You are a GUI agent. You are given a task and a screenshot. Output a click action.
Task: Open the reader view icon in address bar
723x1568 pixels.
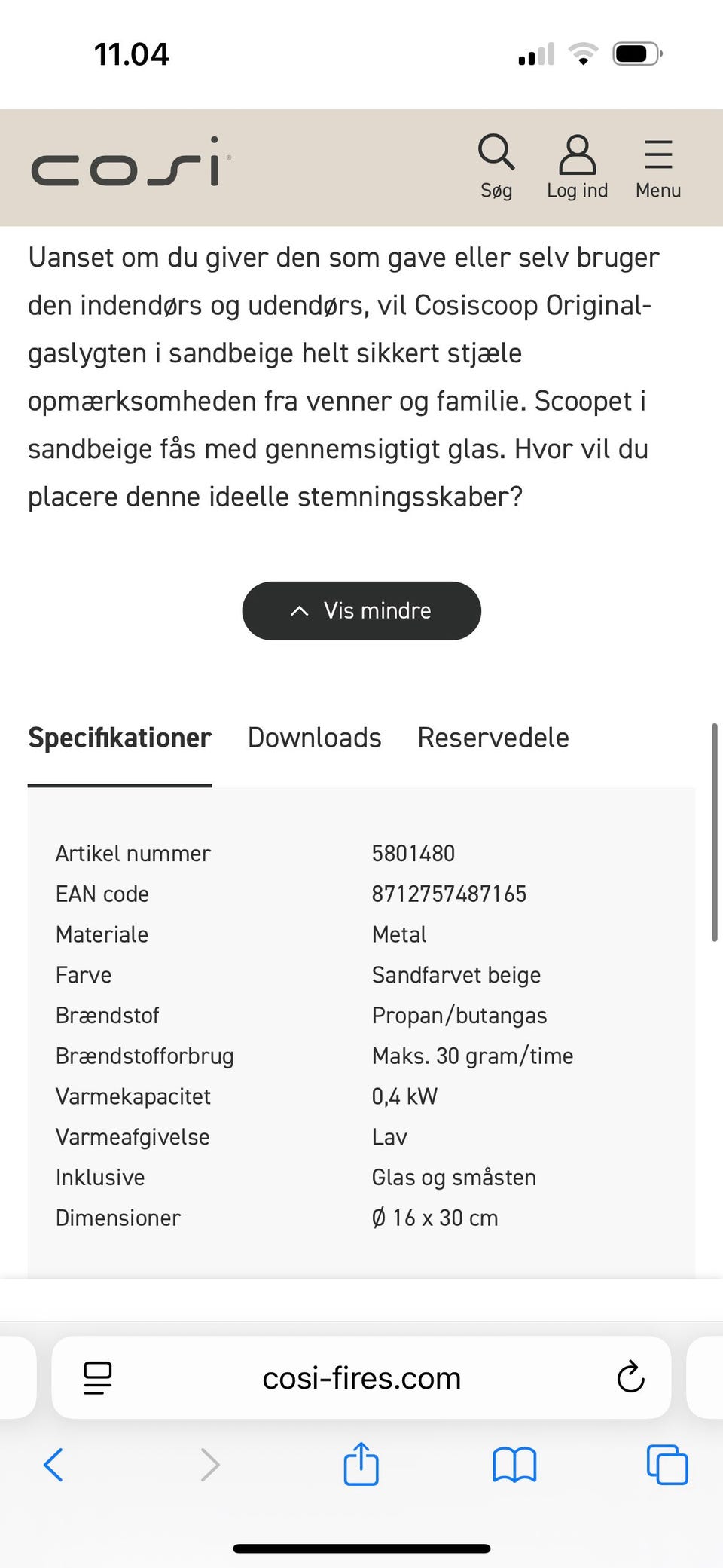(x=97, y=1377)
